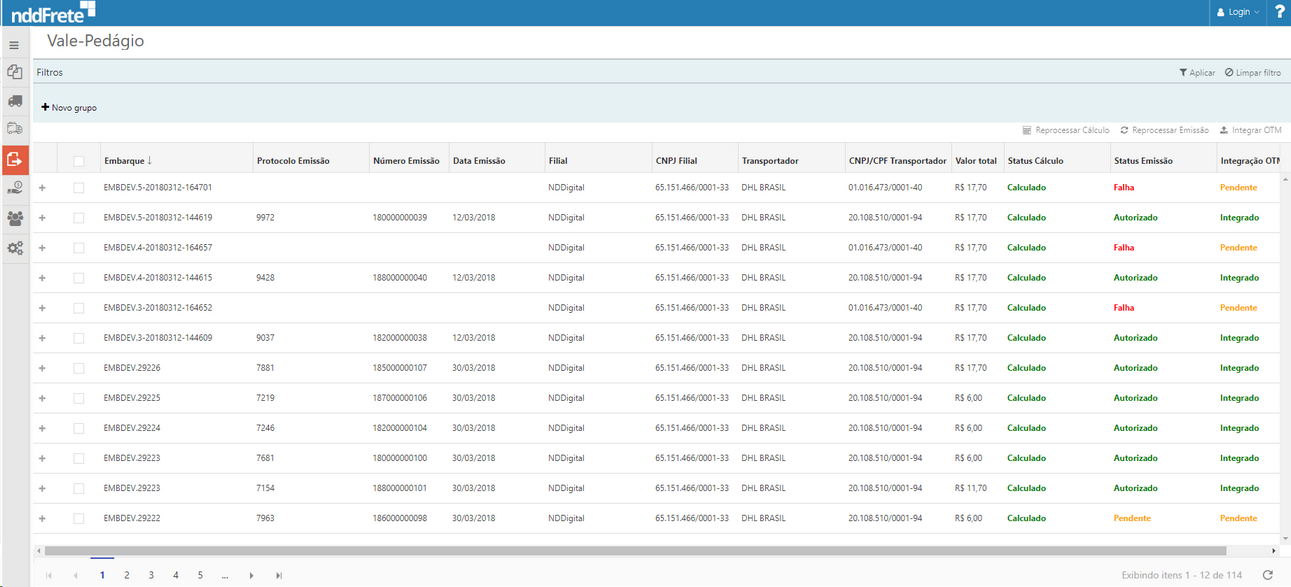The image size is (1291, 587).
Task: Click the help question mark icon
Action: (1279, 12)
